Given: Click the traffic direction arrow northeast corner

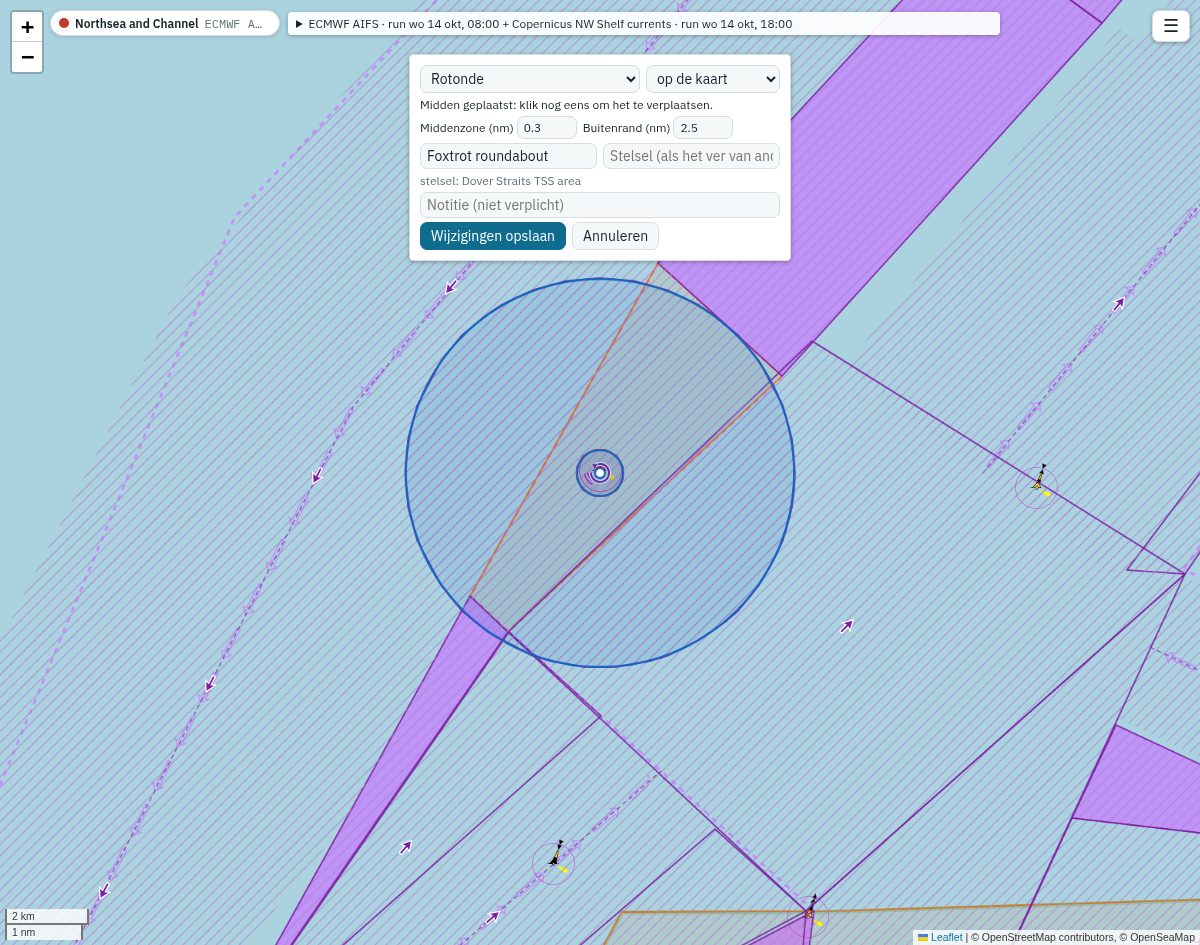Looking at the screenshot, I should point(1119,302).
